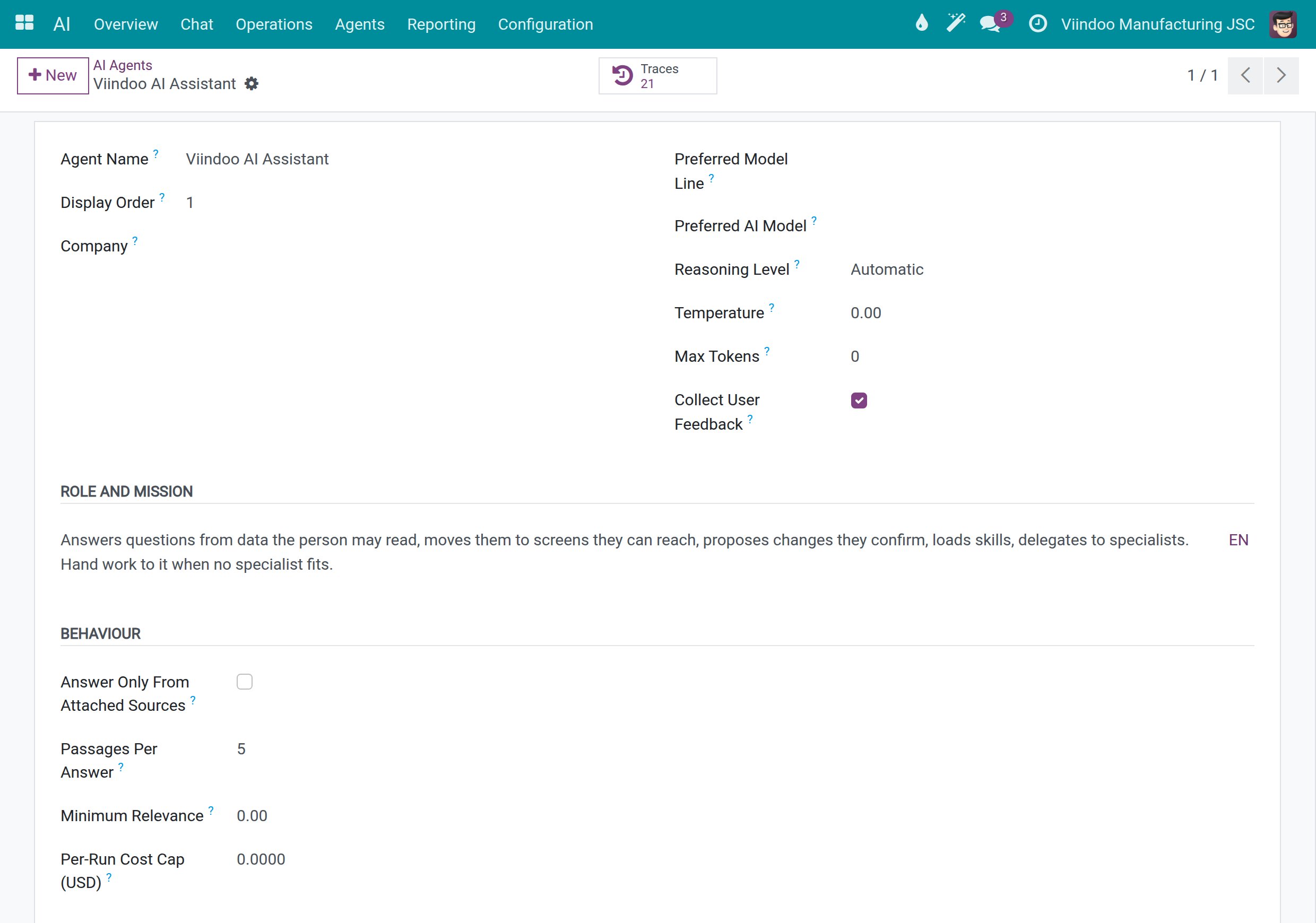This screenshot has height=923, width=1316.
Task: Open the gear actions menu beside record title
Action: [x=252, y=84]
